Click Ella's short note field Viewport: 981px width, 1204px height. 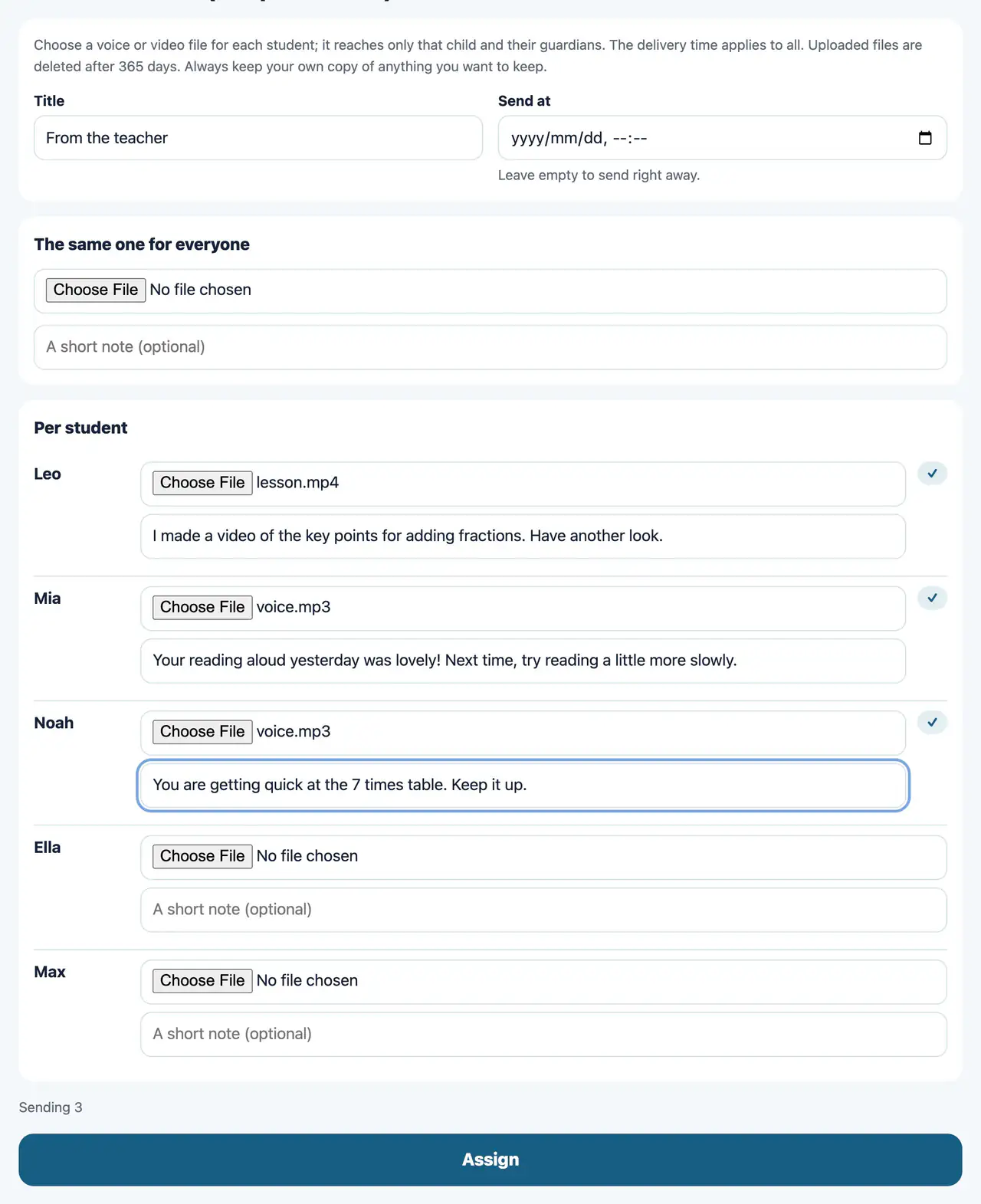pos(543,910)
